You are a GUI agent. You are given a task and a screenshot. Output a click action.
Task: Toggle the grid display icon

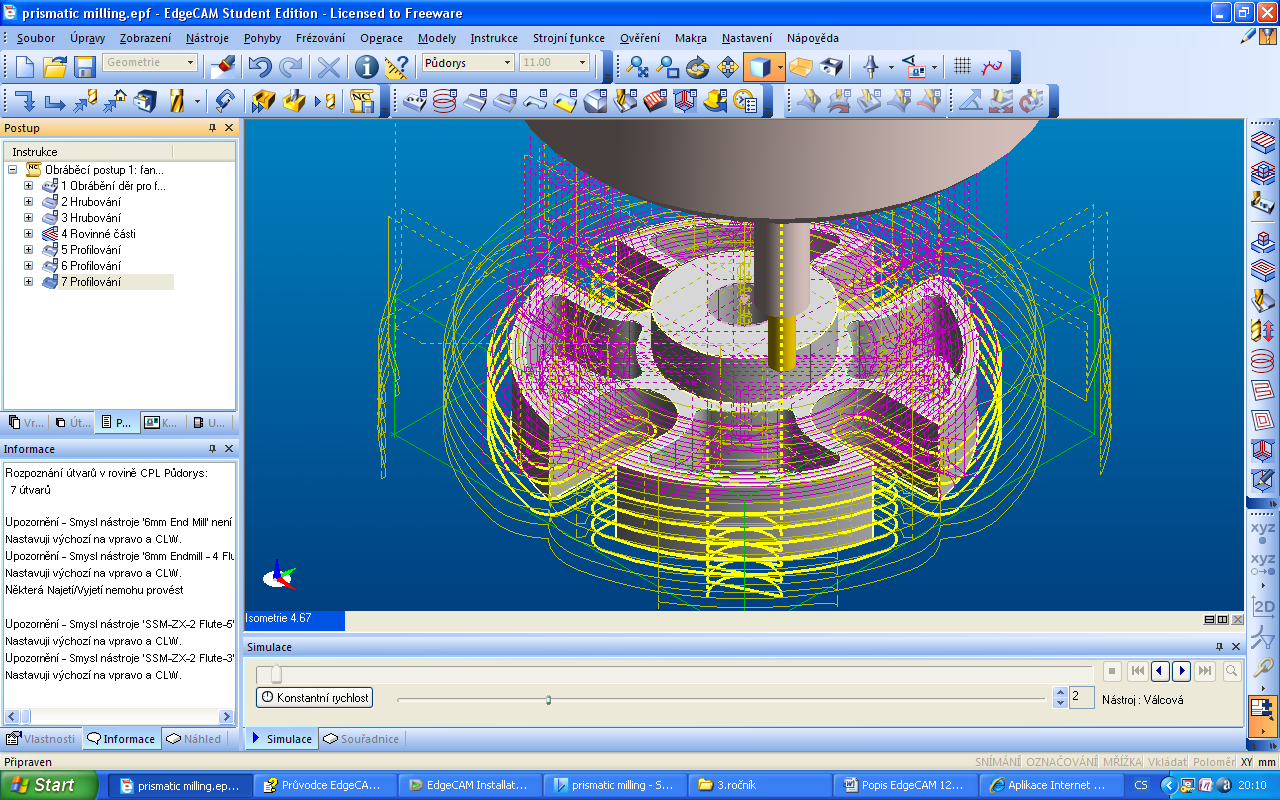coord(962,67)
